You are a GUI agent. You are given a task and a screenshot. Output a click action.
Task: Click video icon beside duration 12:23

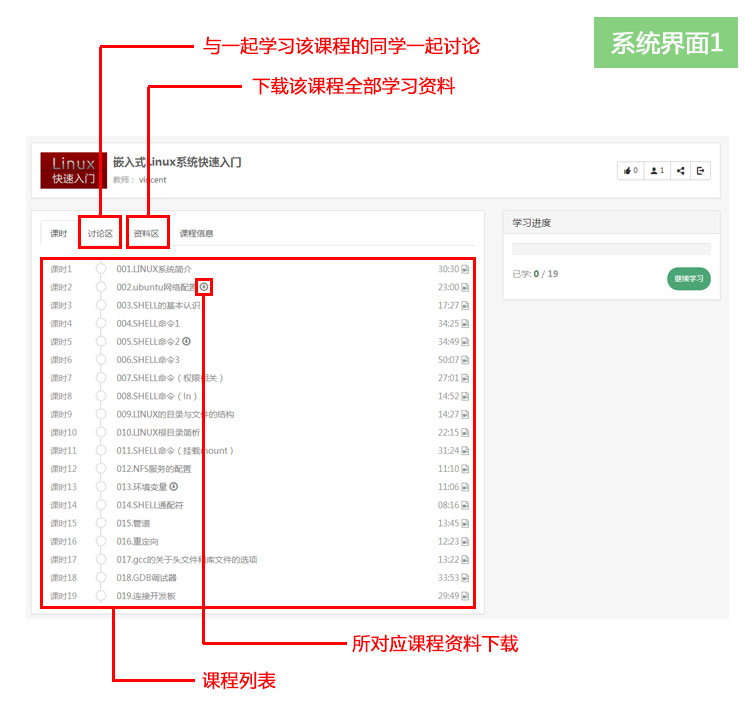pos(465,542)
